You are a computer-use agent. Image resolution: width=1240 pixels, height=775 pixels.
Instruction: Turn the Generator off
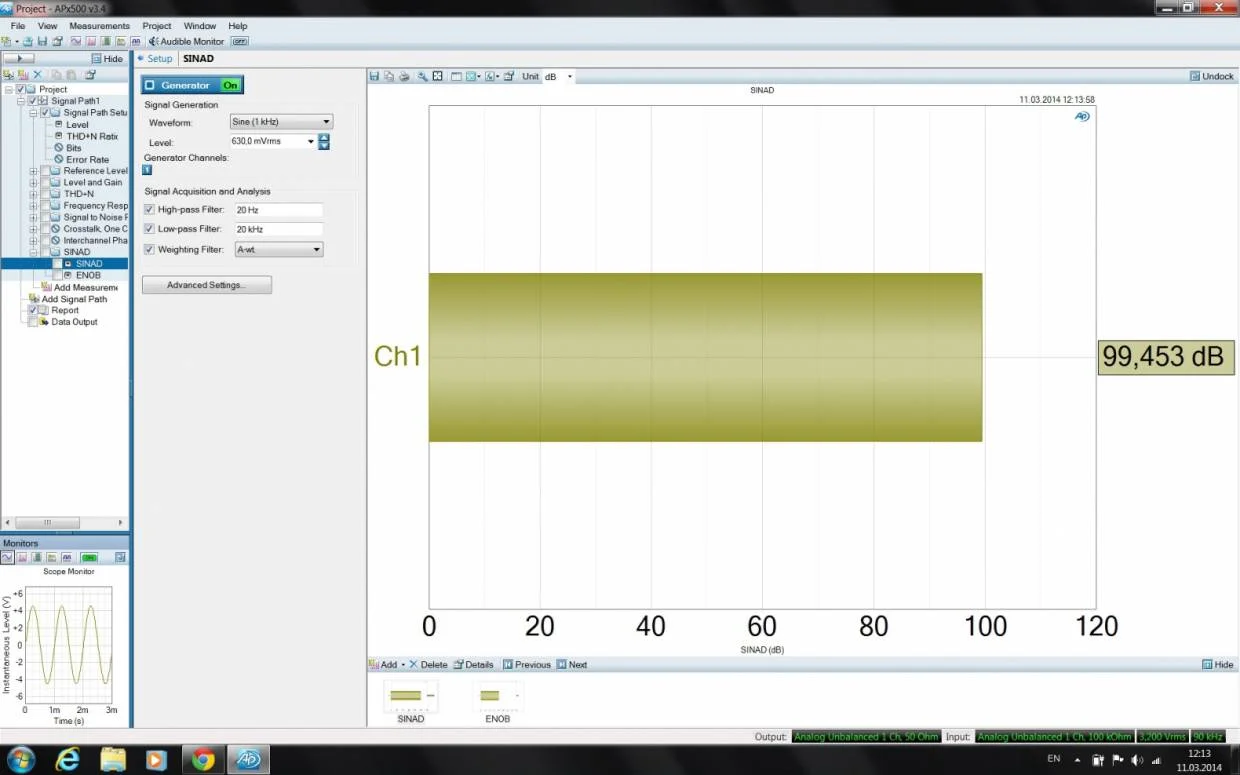pos(230,85)
